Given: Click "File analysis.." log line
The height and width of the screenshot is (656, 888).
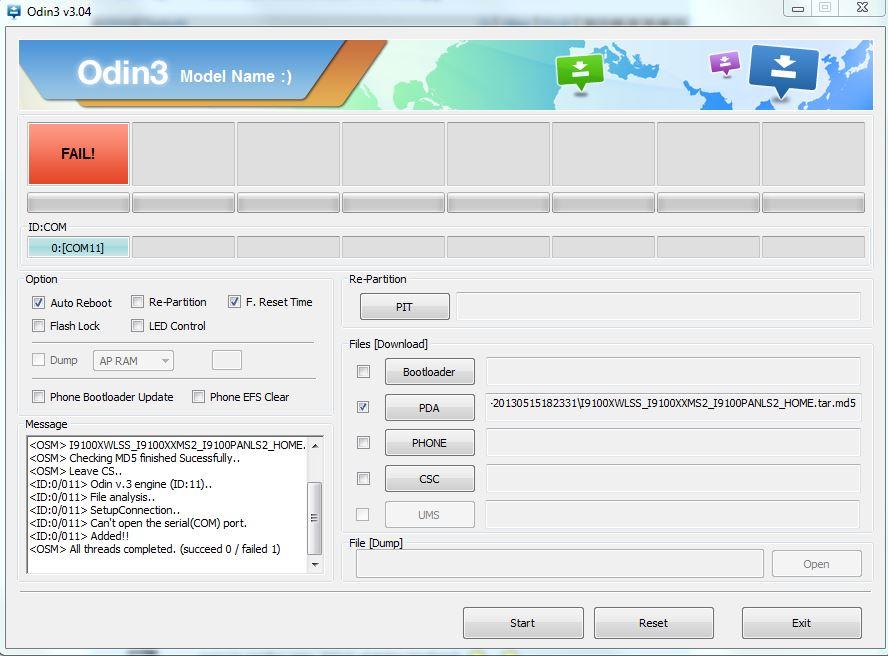Looking at the screenshot, I should [x=92, y=497].
